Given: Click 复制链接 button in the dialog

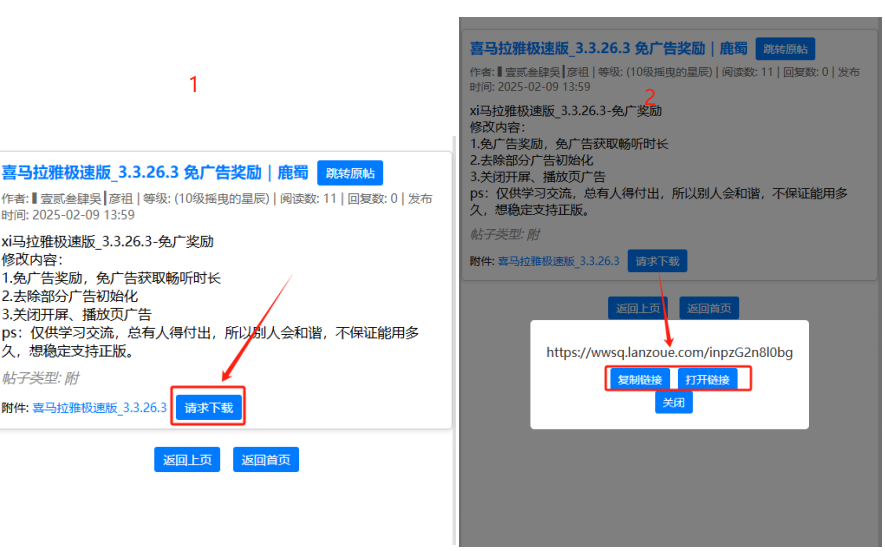Looking at the screenshot, I should [x=639, y=379].
